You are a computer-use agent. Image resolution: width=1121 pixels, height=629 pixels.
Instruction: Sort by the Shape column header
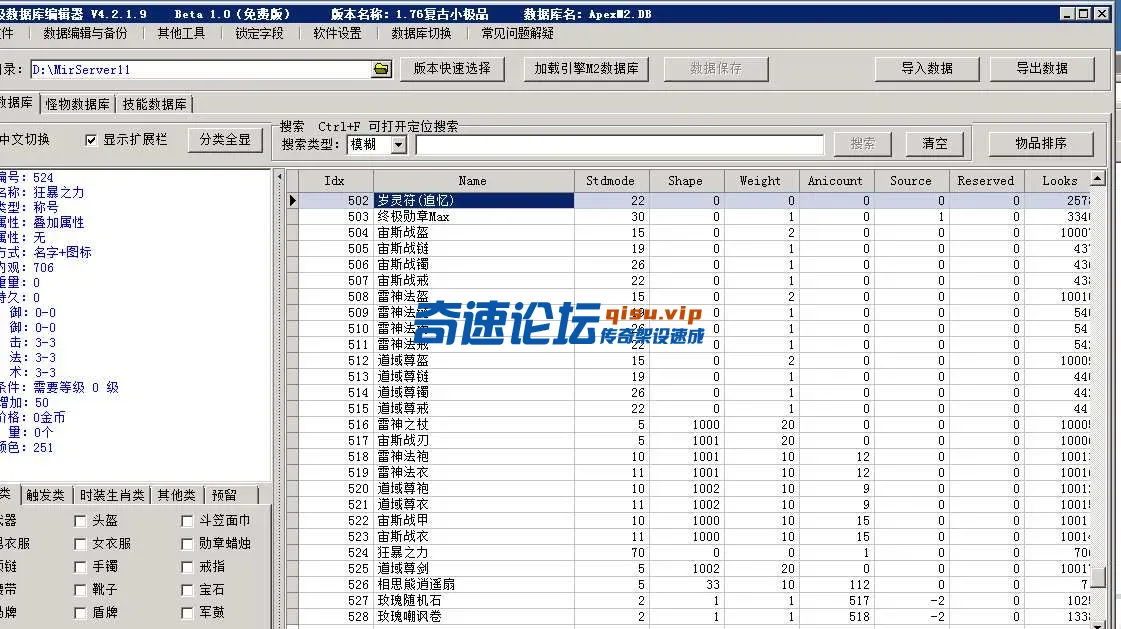click(x=685, y=181)
